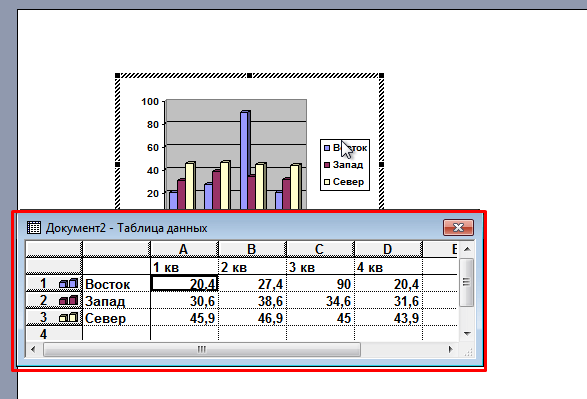This screenshot has height=399, width=587.
Task: Click the select-all corner of the datasheet
Action: [54, 249]
